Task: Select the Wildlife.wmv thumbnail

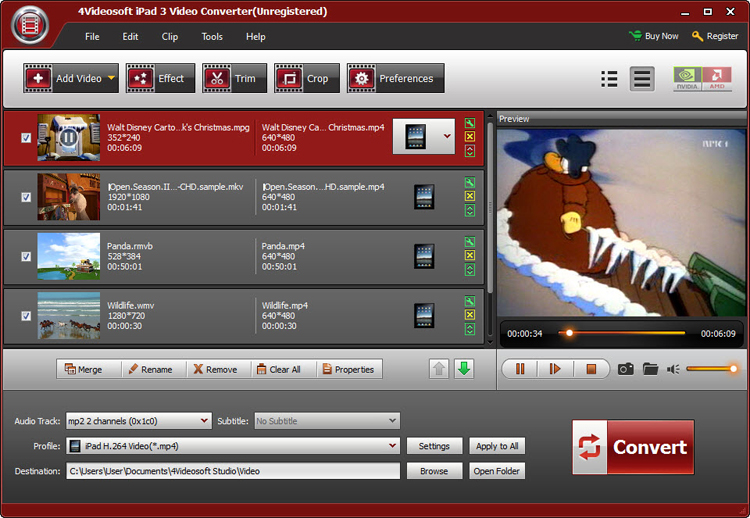Action: tap(69, 316)
